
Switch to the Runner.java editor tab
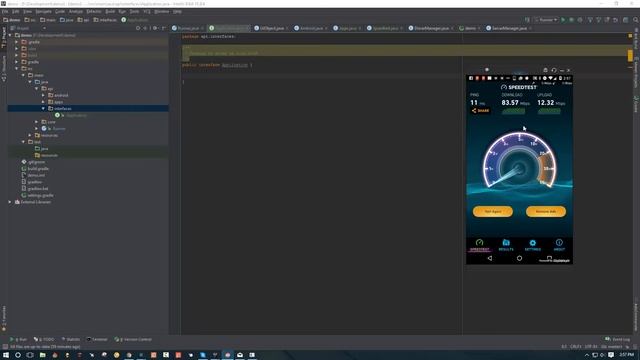pos(188,28)
